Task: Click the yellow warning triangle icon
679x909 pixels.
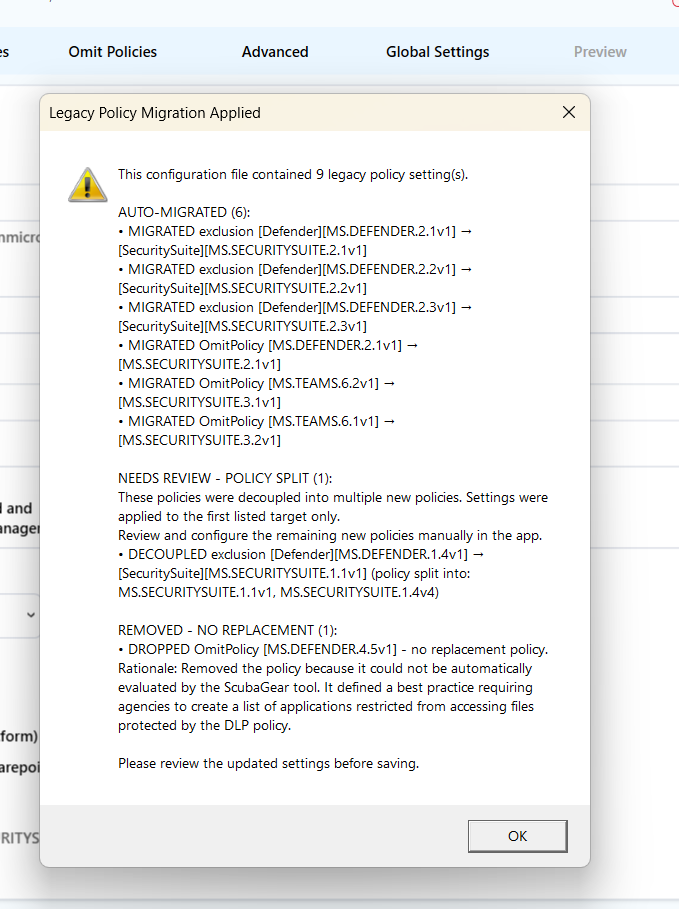Action: tap(88, 185)
